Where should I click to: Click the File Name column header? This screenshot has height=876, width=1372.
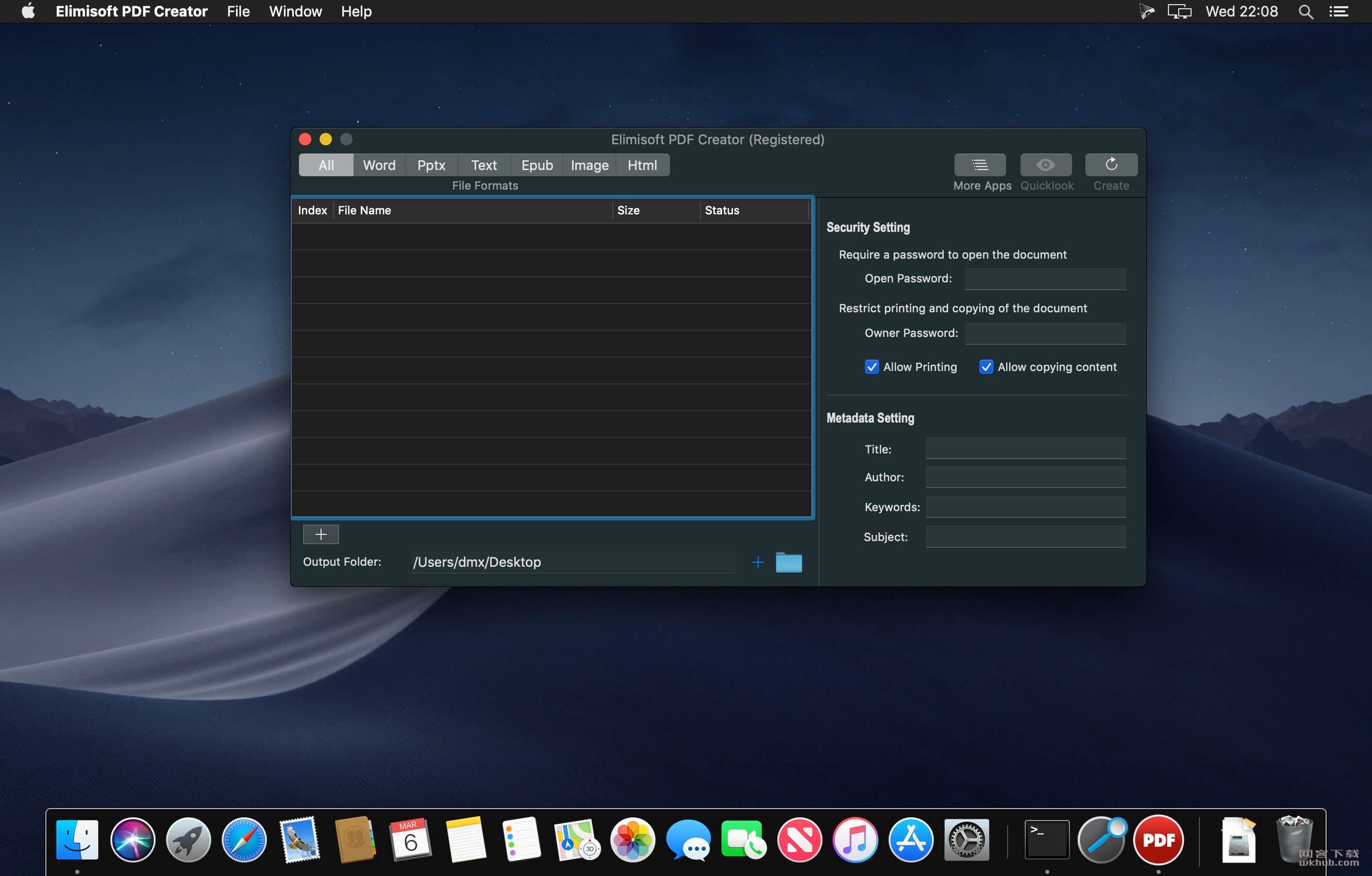click(472, 210)
